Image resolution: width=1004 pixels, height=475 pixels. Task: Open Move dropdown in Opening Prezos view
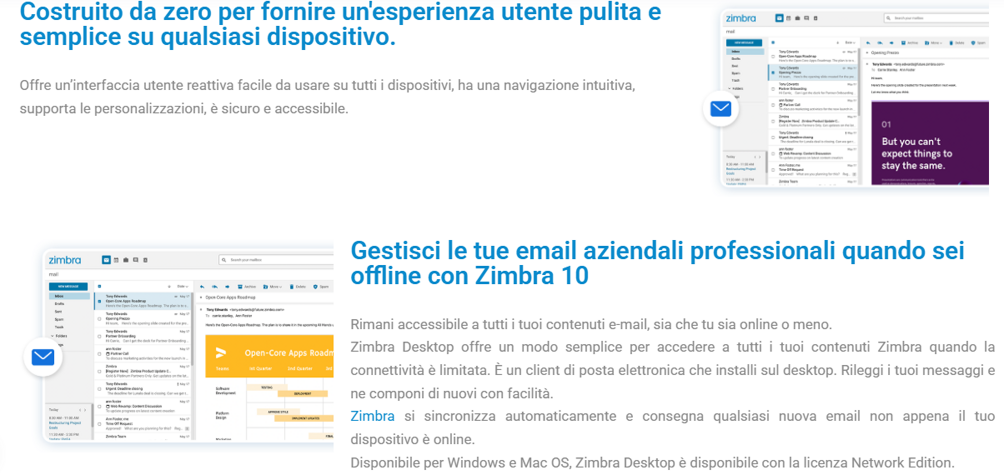click(933, 43)
